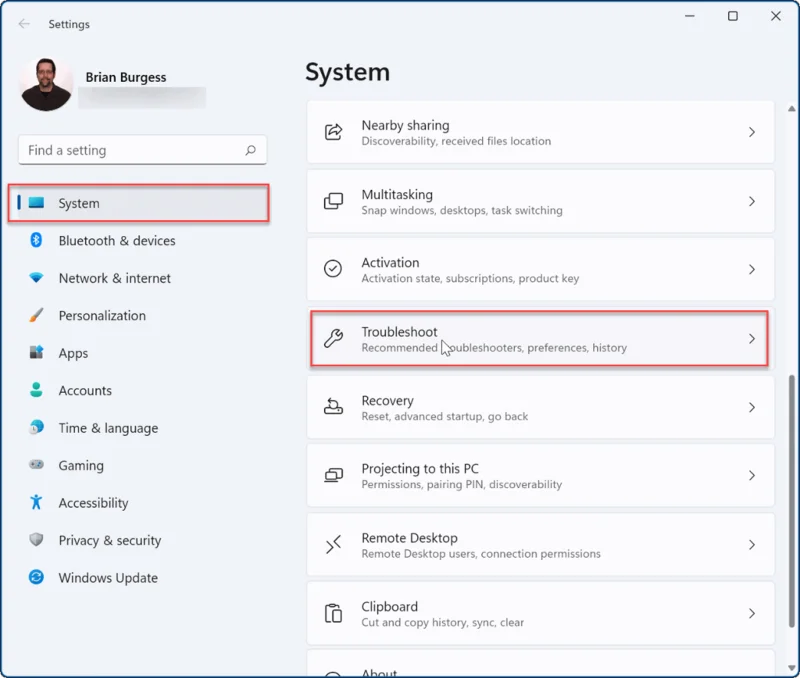This screenshot has width=800, height=678.
Task: Select the Gaming label in sidebar
Action: pos(81,465)
